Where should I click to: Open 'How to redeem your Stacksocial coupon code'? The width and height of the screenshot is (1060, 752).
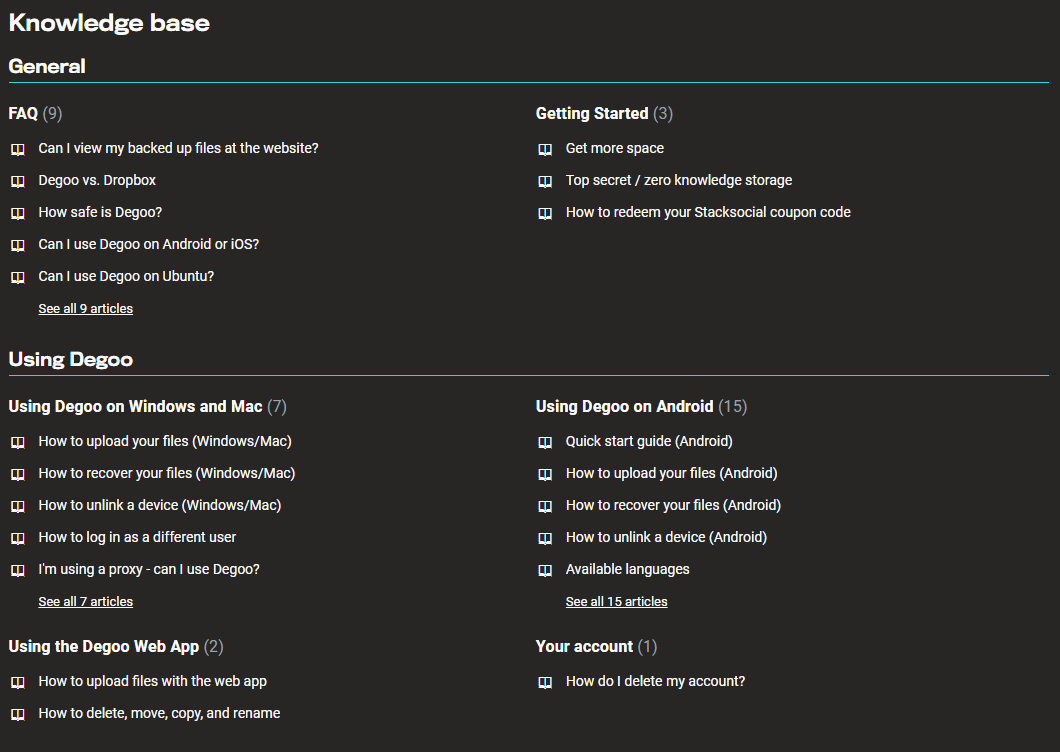(708, 212)
